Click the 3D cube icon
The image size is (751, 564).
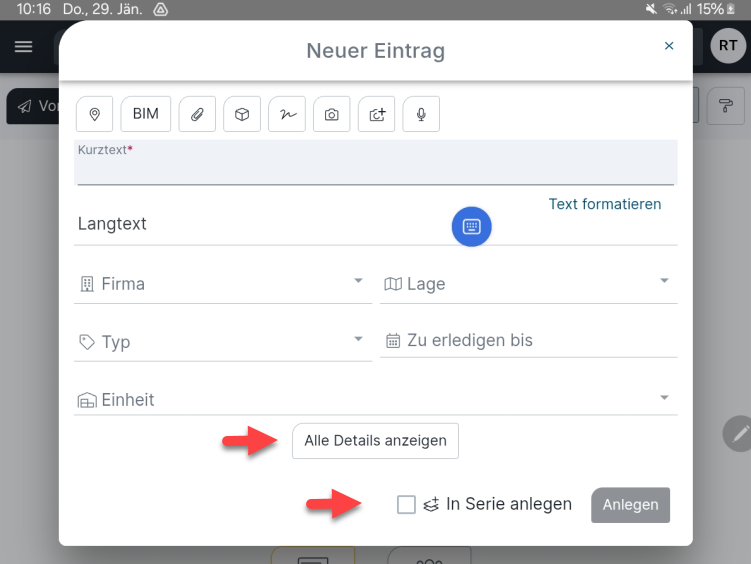click(242, 115)
